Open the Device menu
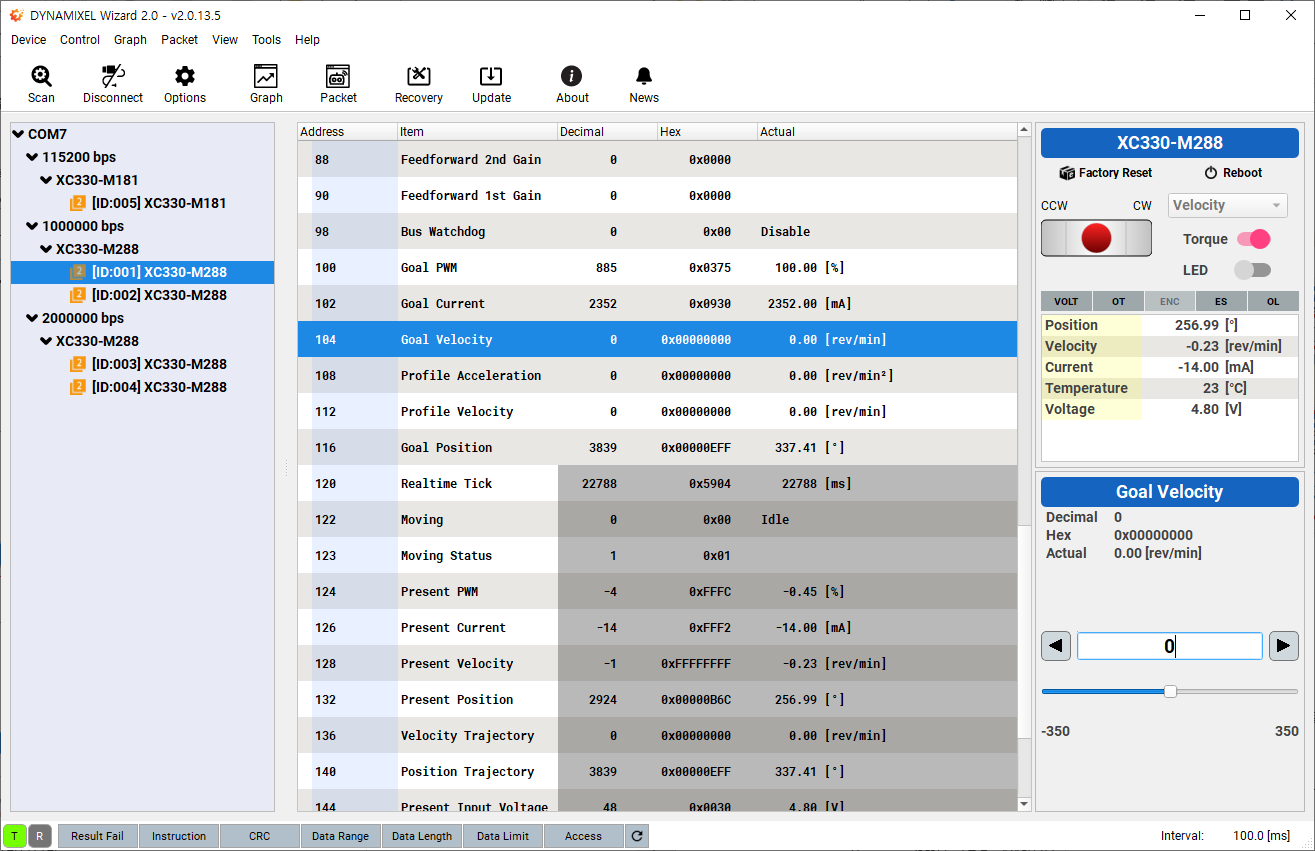The image size is (1315, 851). (28, 40)
